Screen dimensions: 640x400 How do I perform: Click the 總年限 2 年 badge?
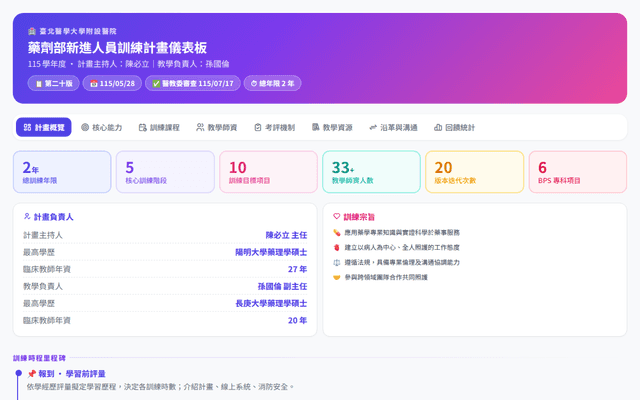[x=273, y=83]
